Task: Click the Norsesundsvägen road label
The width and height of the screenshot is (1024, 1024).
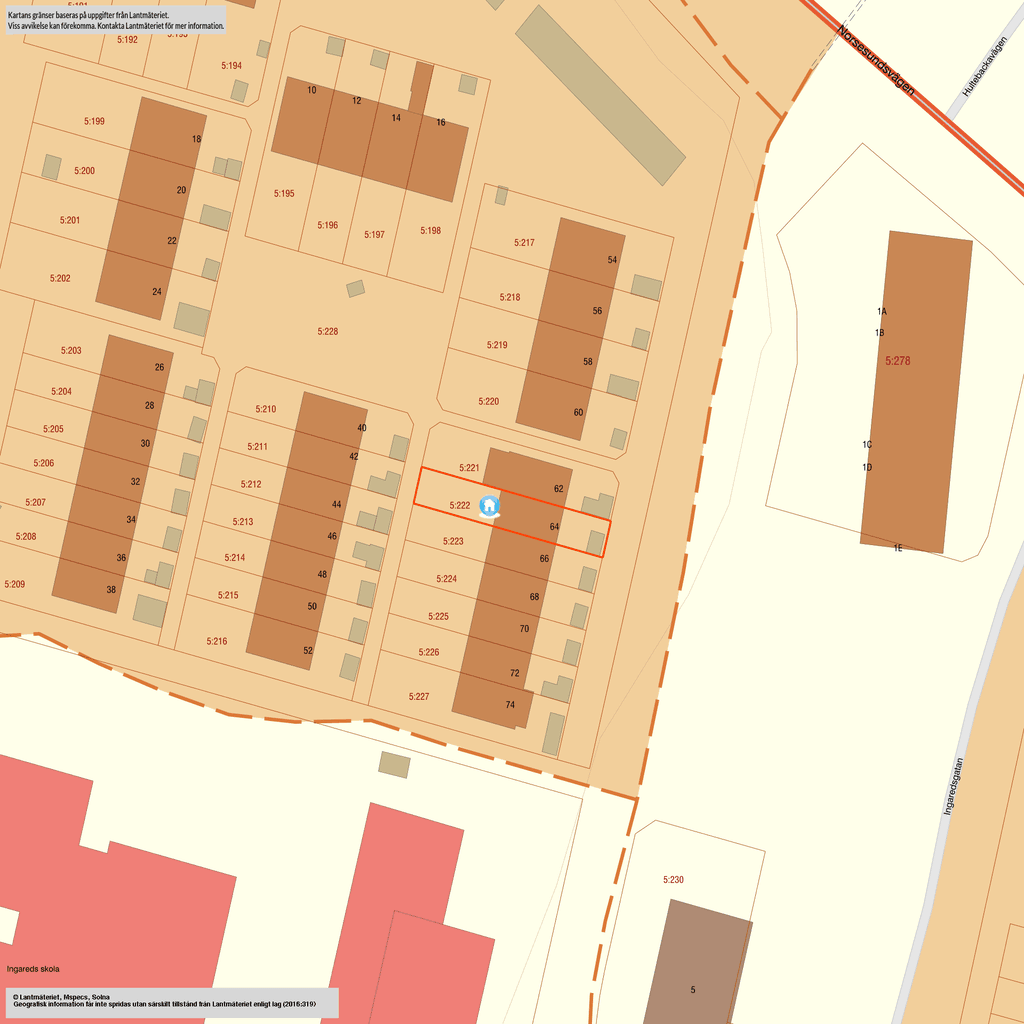Action: pos(876,61)
